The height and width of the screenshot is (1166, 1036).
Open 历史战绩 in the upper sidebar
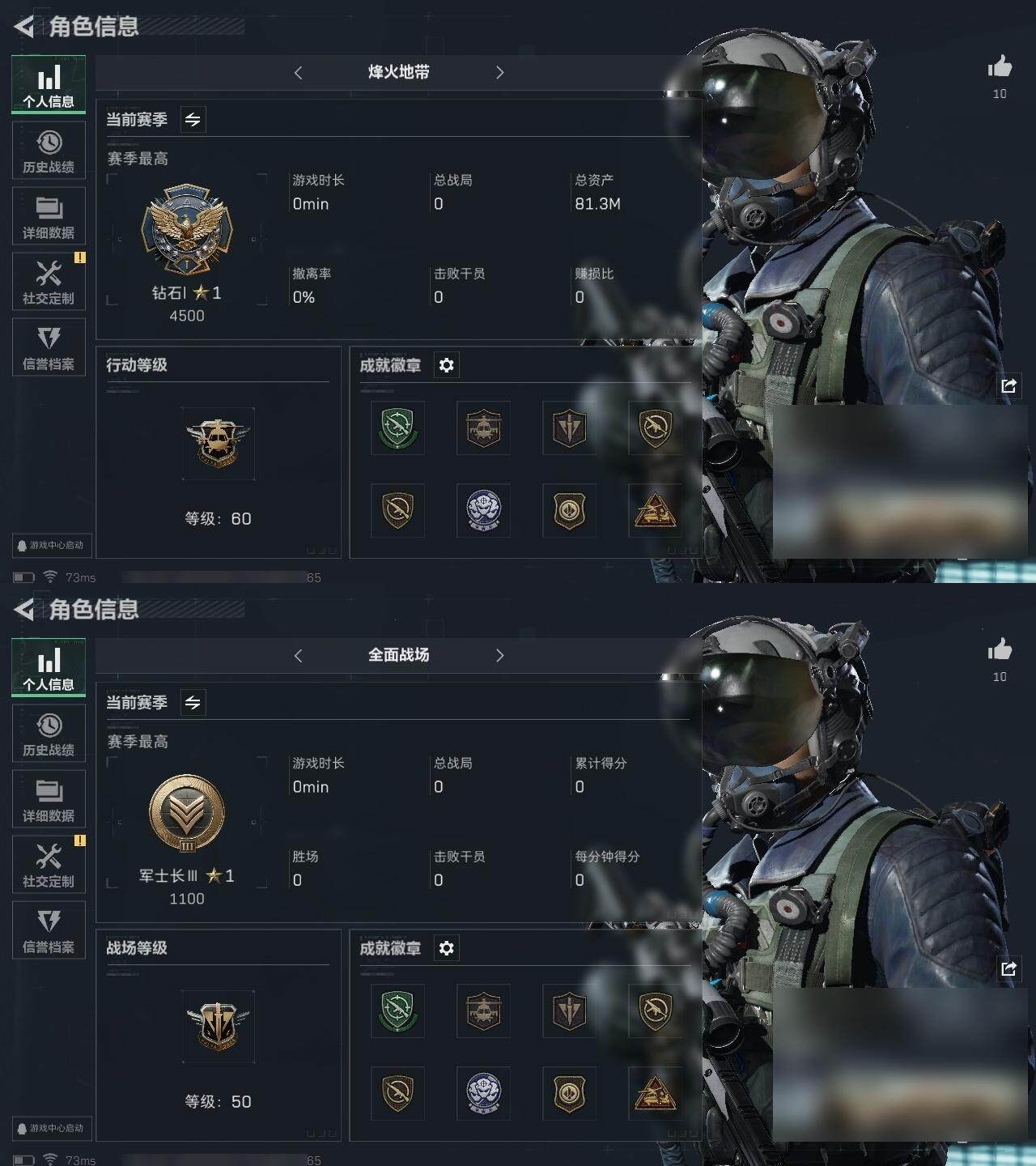click(x=49, y=151)
